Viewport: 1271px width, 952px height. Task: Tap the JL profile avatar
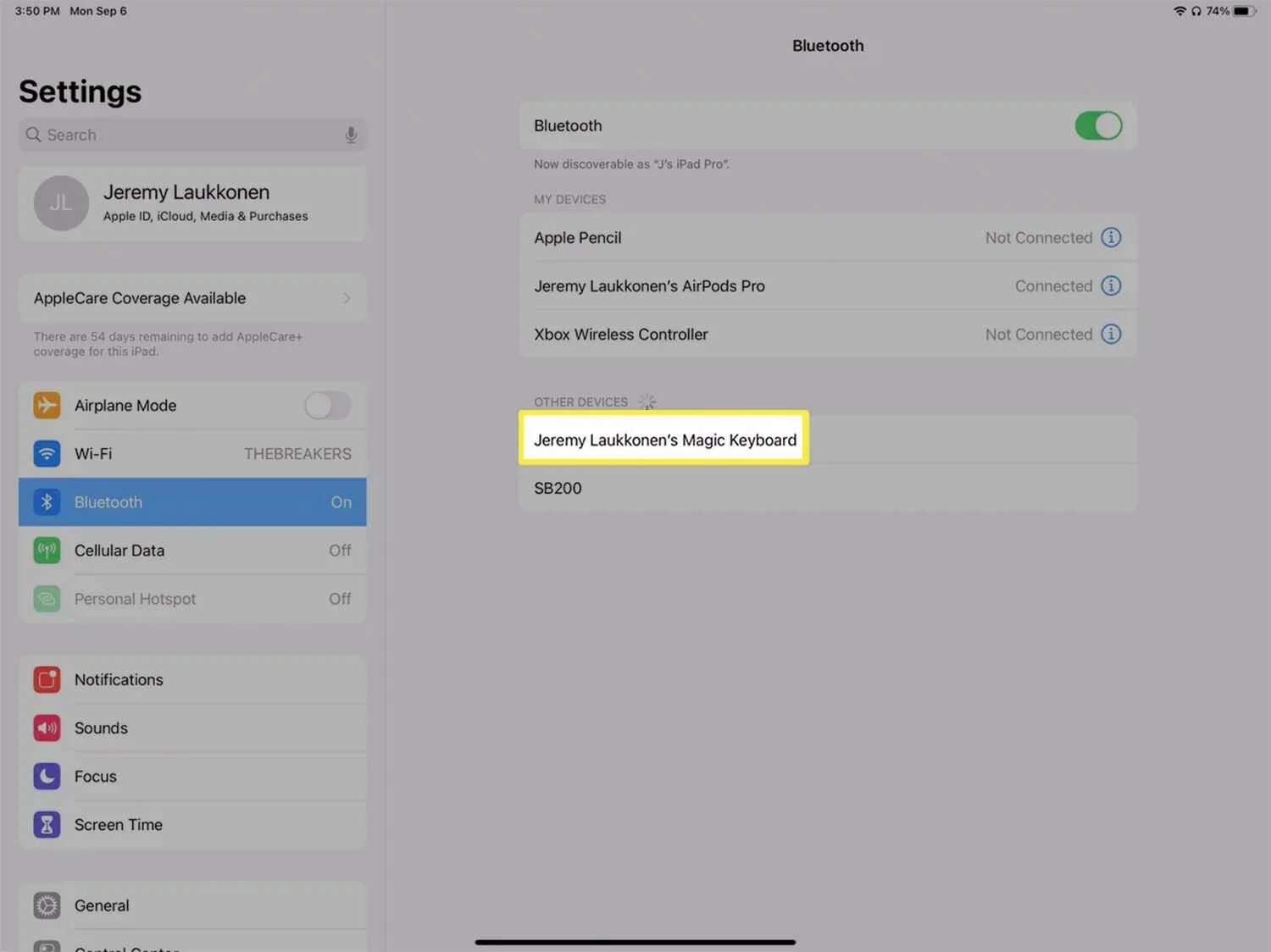(x=61, y=203)
